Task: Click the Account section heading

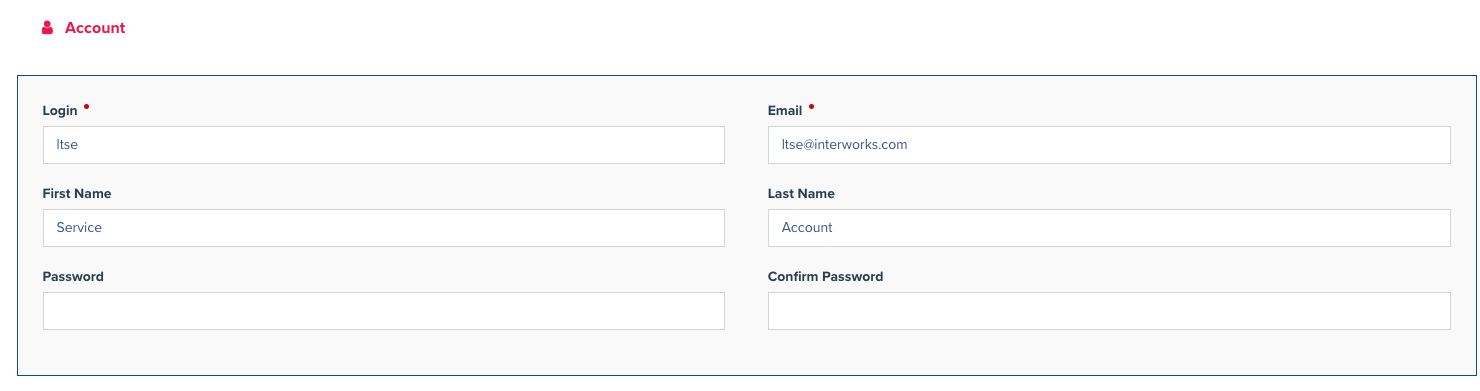Action: (x=95, y=28)
